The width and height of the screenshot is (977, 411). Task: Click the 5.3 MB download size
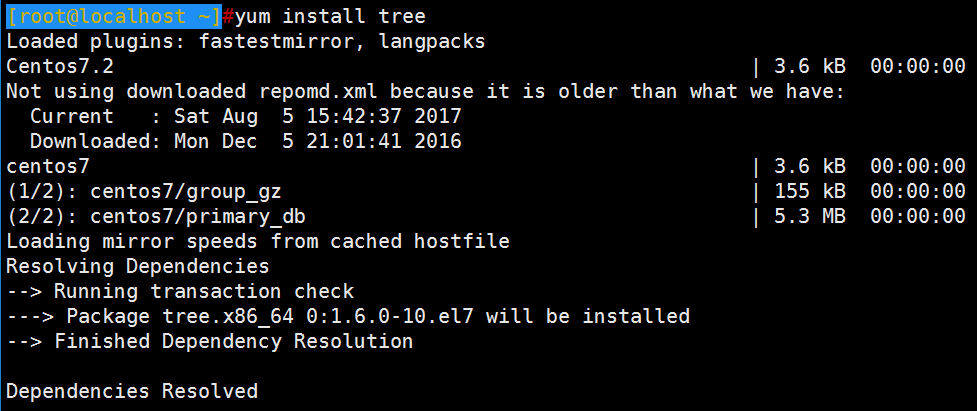coord(809,215)
